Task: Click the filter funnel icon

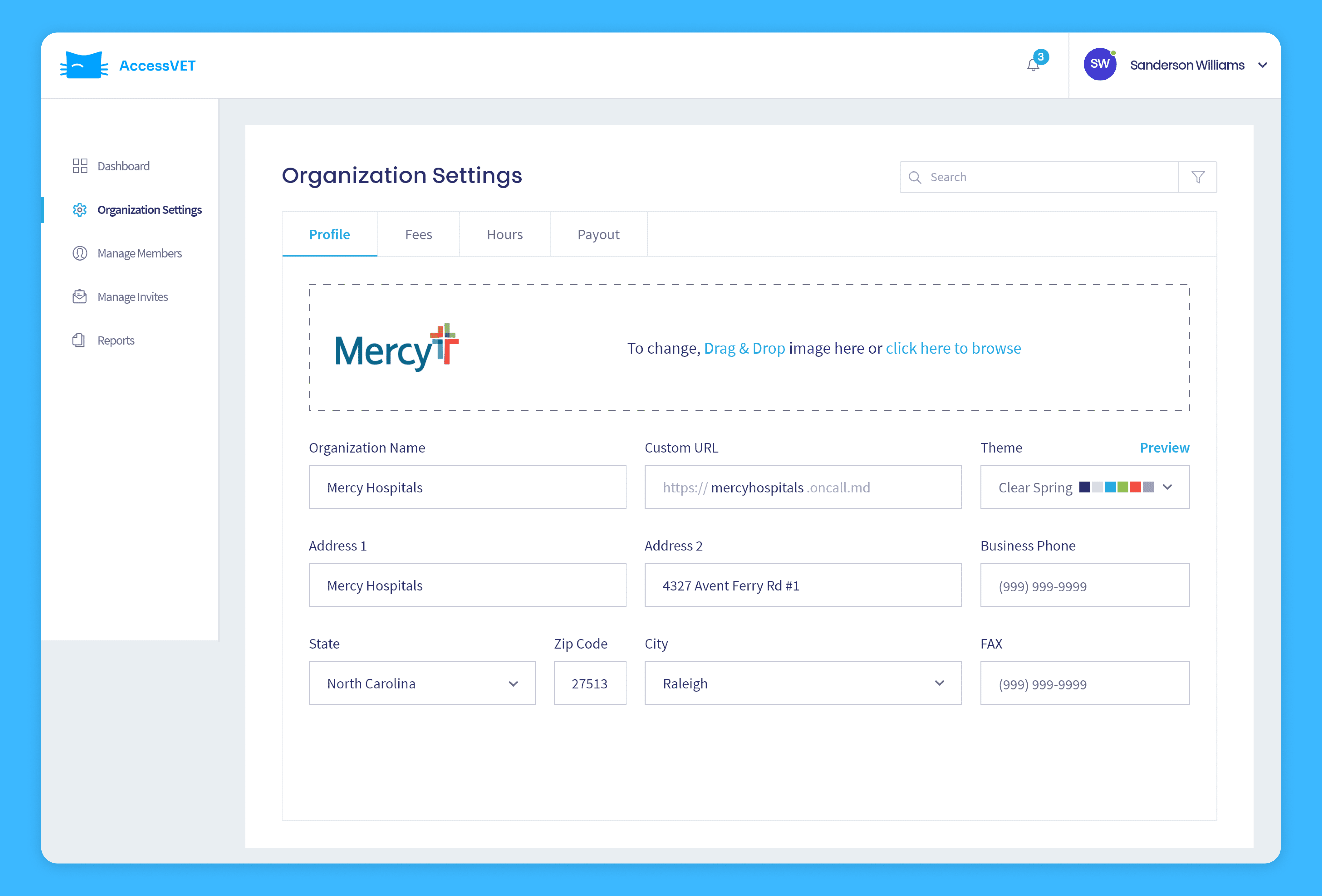Action: 1198,177
